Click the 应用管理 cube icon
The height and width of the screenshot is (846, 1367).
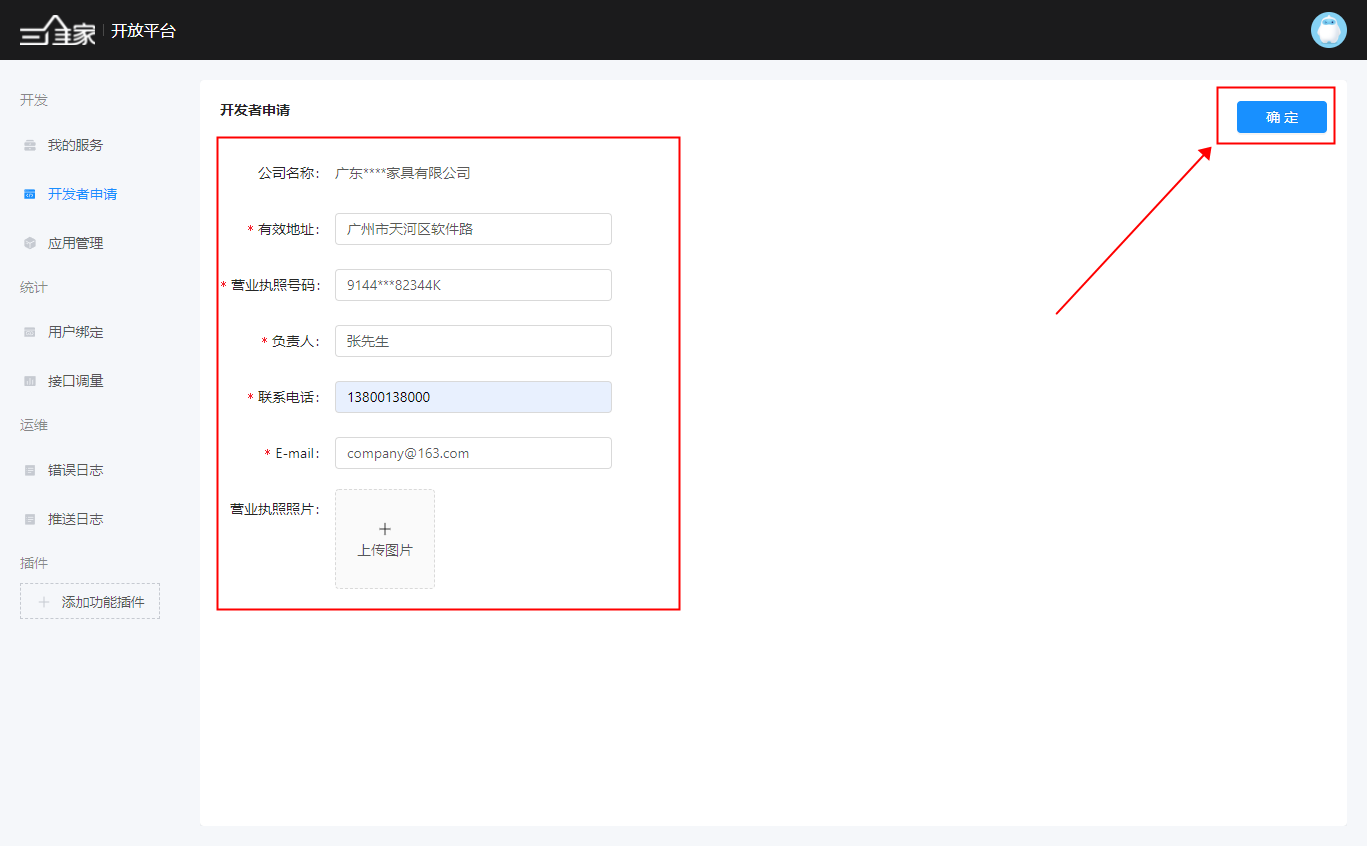pos(30,243)
